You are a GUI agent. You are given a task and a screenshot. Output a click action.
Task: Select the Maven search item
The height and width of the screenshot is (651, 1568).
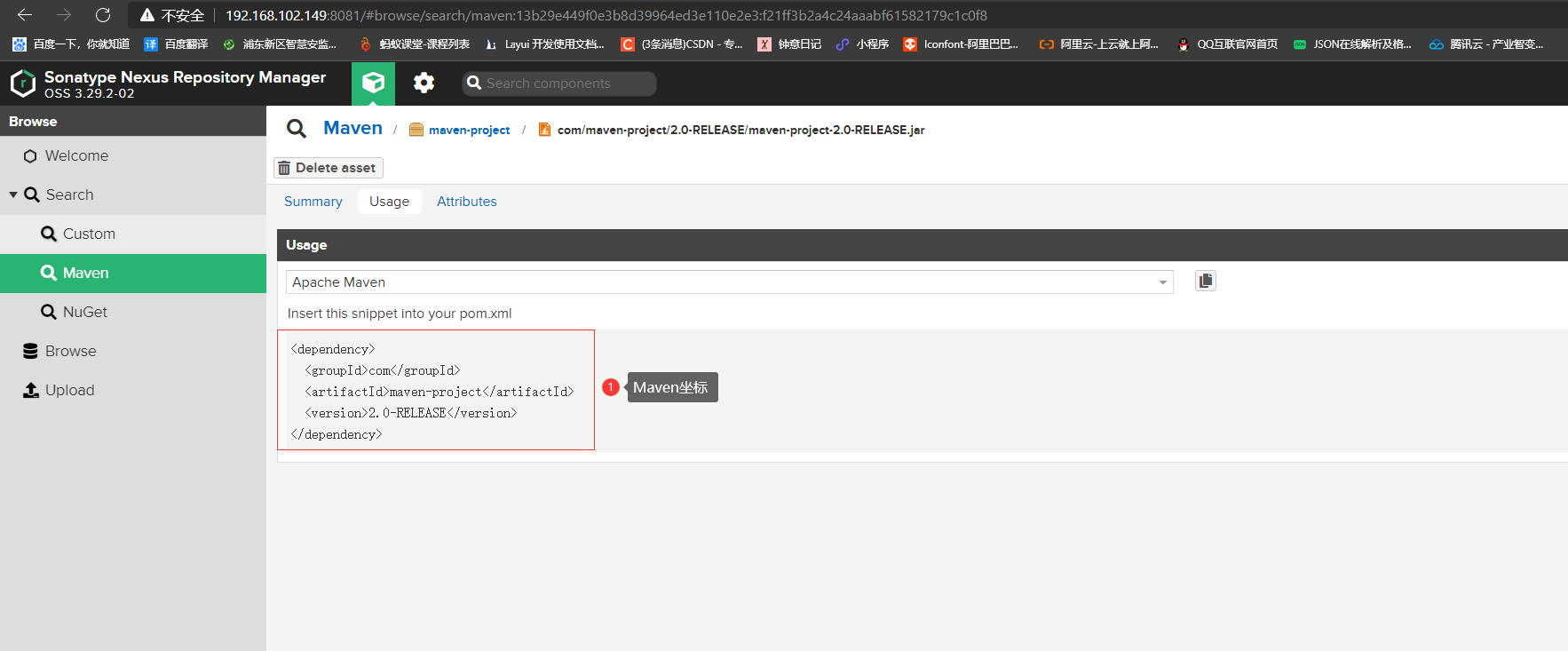(x=133, y=273)
